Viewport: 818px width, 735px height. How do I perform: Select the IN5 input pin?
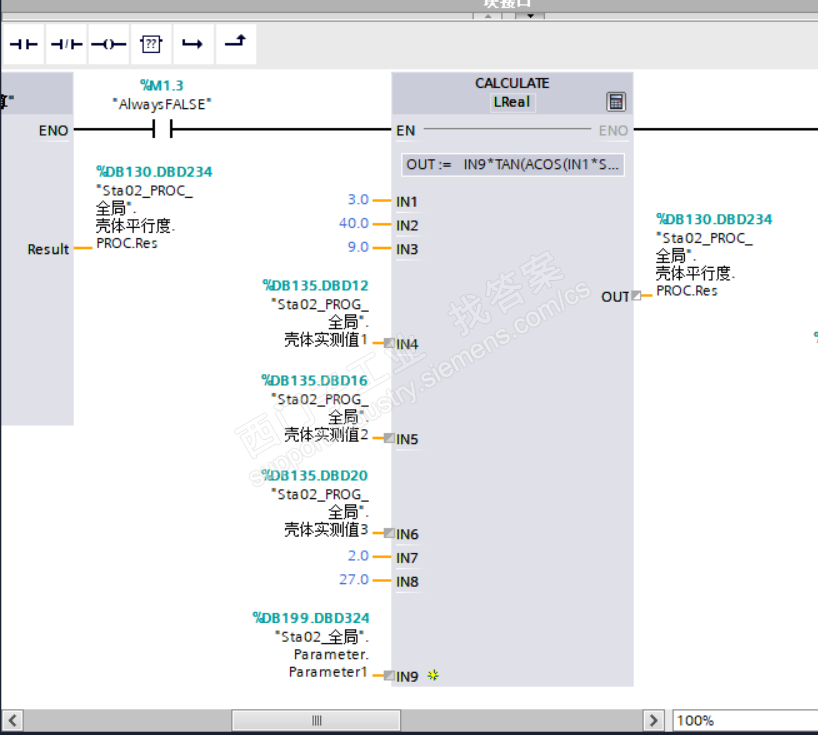(x=407, y=439)
